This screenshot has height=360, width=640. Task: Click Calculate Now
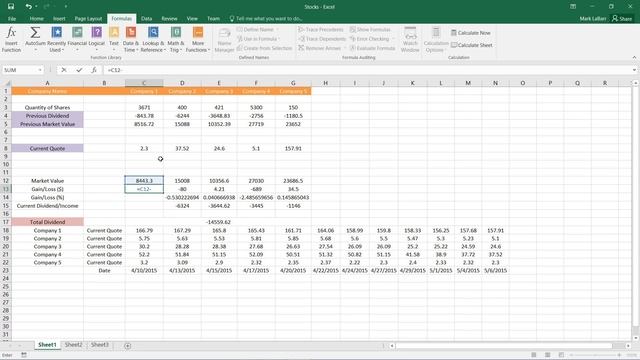471,33
